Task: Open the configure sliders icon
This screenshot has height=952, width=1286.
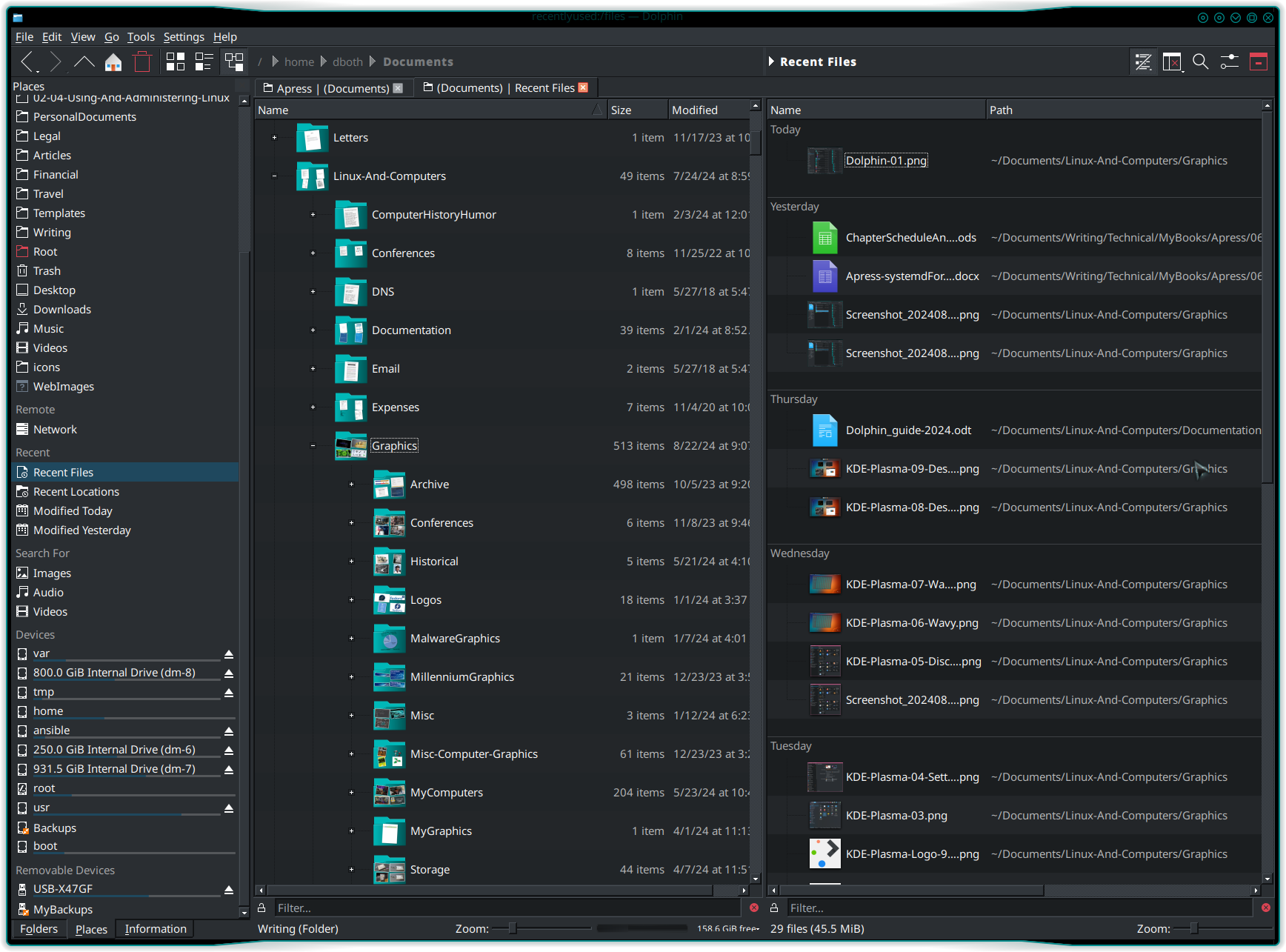Action: pos(1230,62)
